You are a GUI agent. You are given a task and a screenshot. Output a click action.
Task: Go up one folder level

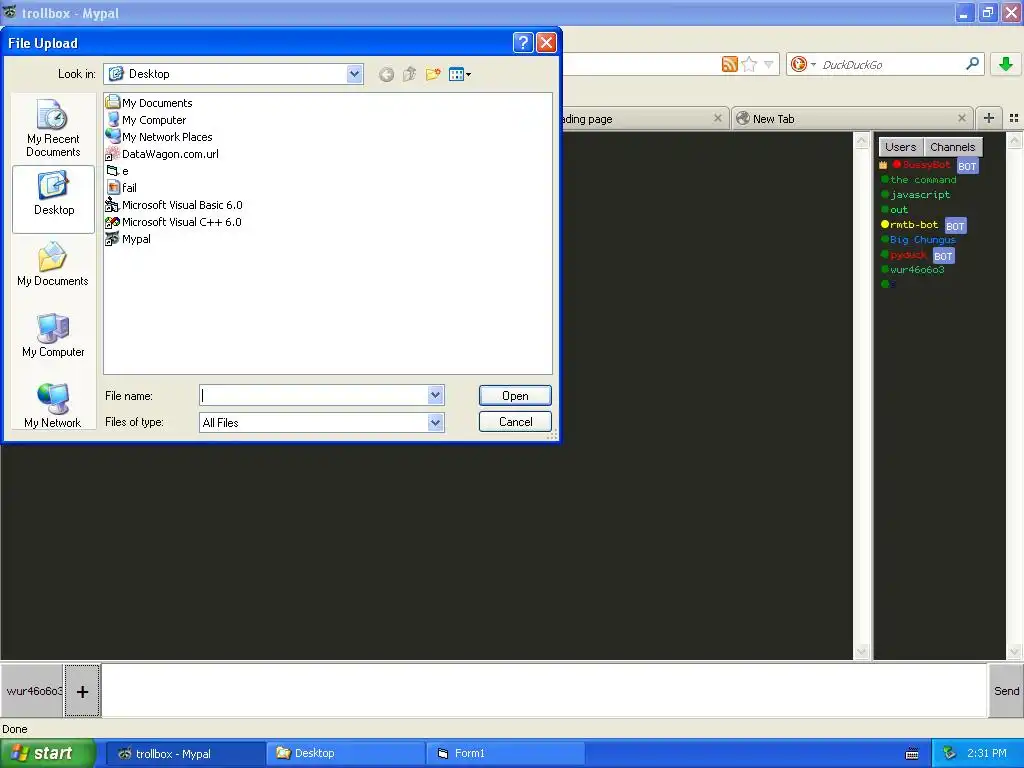[x=409, y=74]
